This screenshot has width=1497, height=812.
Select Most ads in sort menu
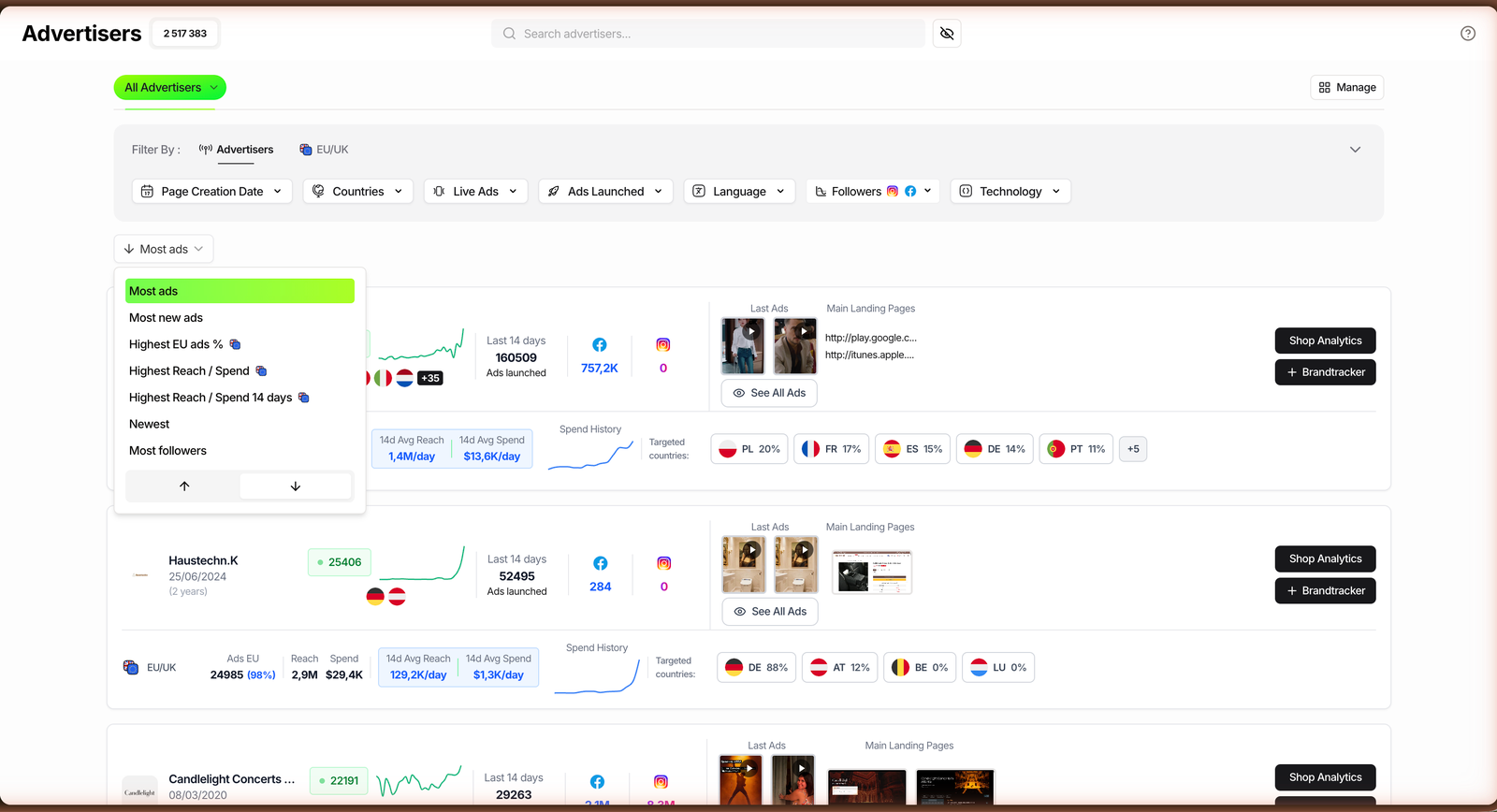[x=240, y=291]
